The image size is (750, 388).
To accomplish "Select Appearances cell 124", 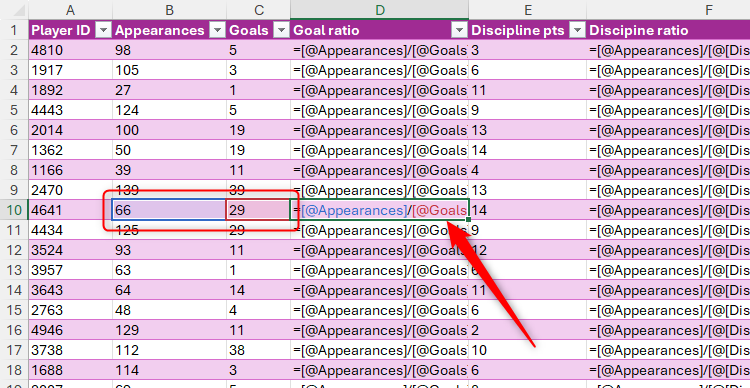I will (x=169, y=110).
